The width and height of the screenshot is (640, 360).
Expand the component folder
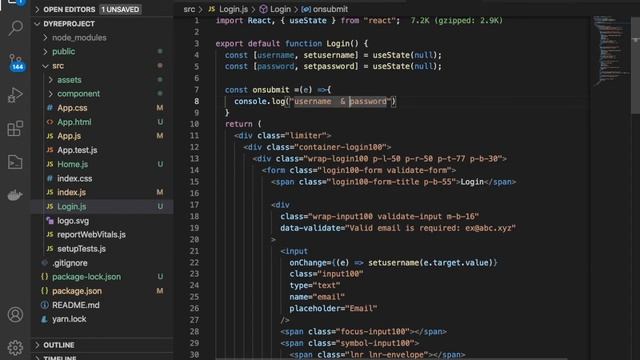pyautogui.click(x=103, y=93)
